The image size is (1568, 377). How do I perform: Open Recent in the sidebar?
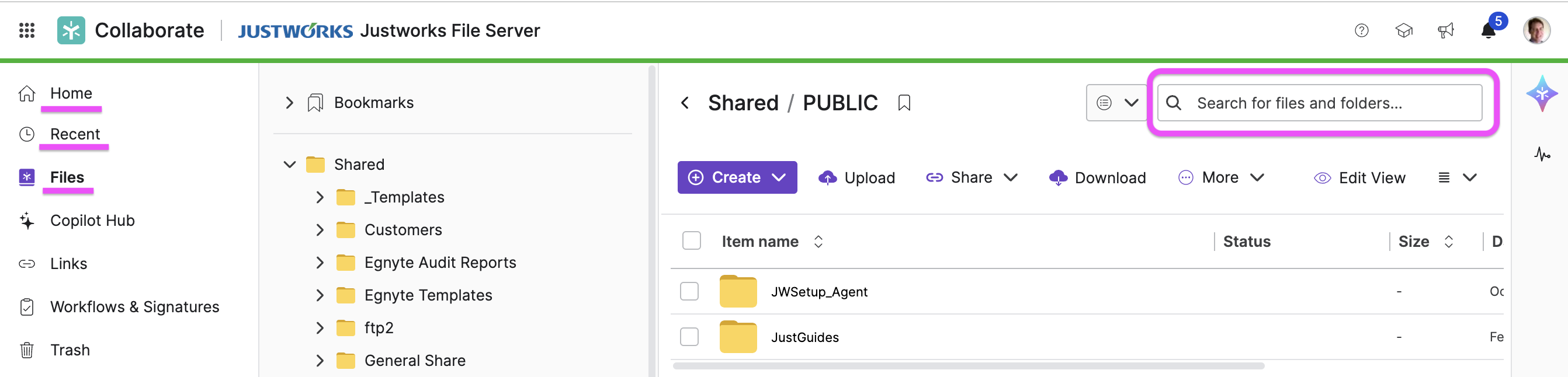point(75,134)
